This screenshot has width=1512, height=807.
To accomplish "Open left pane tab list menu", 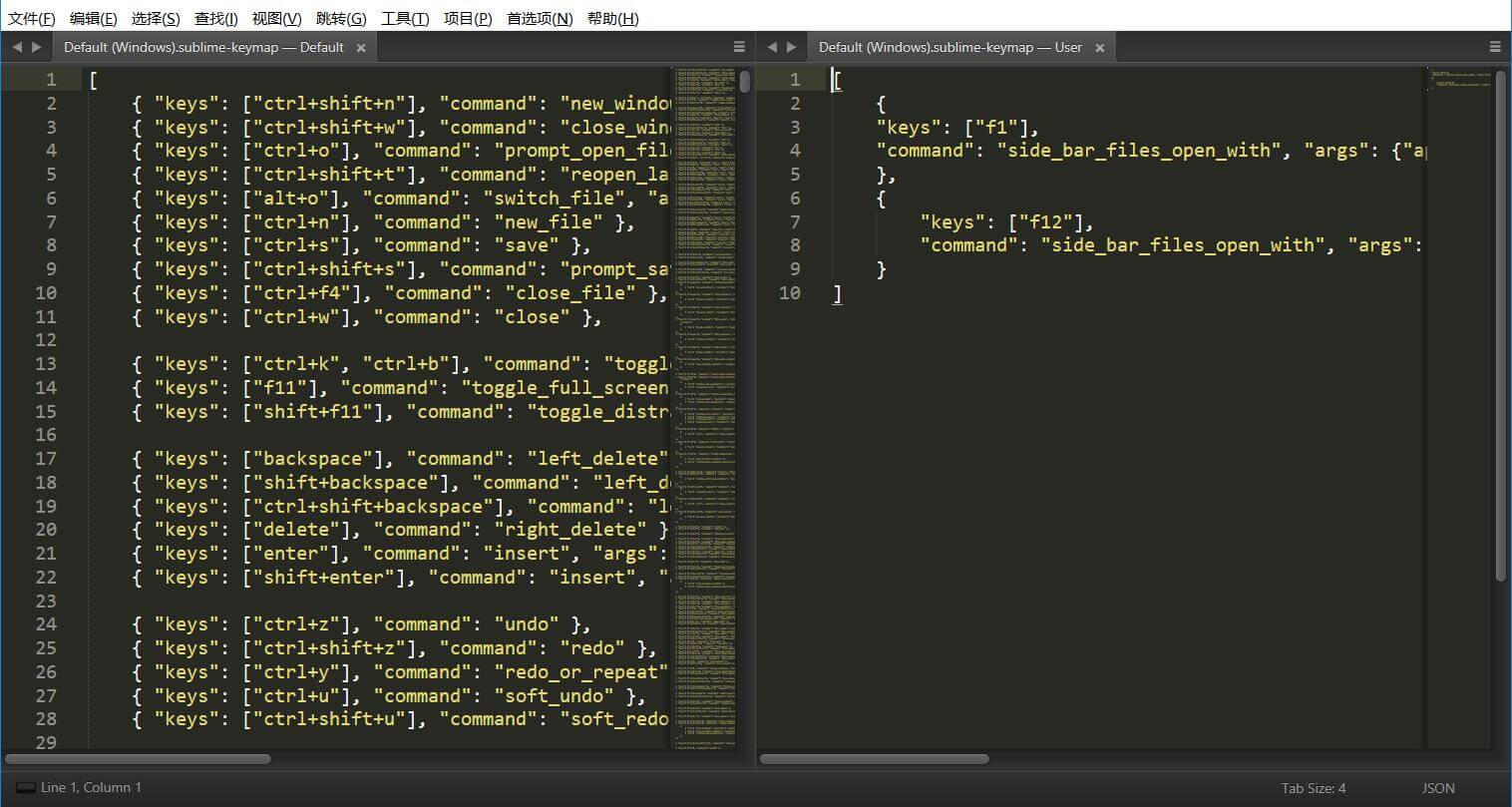I will click(739, 47).
